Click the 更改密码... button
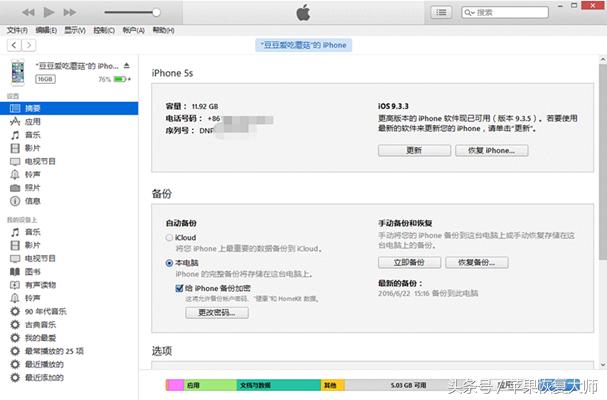Image resolution: width=607 pixels, height=400 pixels. click(217, 313)
